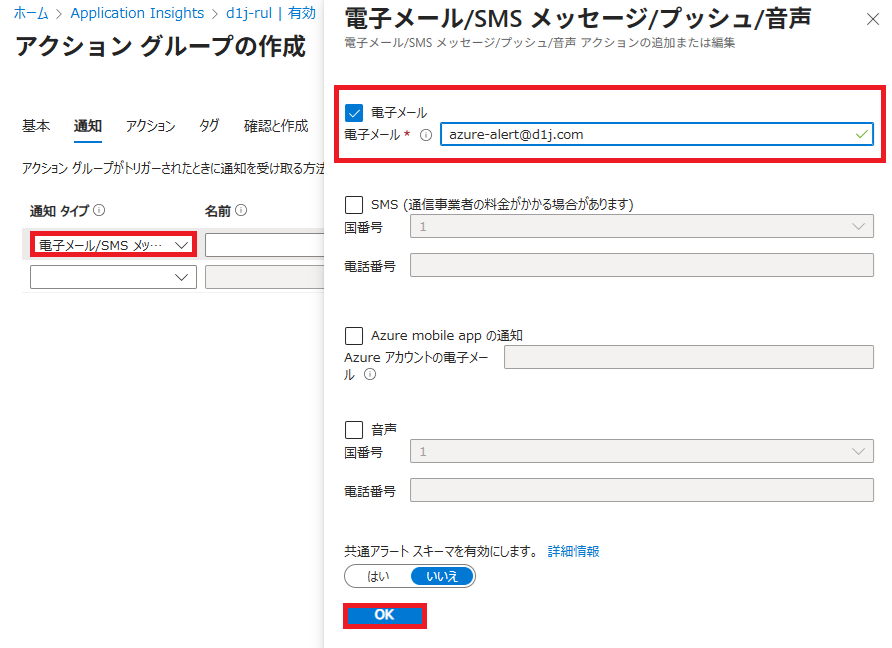Switch to the アクション tab
The width and height of the screenshot is (892, 648).
tap(150, 126)
